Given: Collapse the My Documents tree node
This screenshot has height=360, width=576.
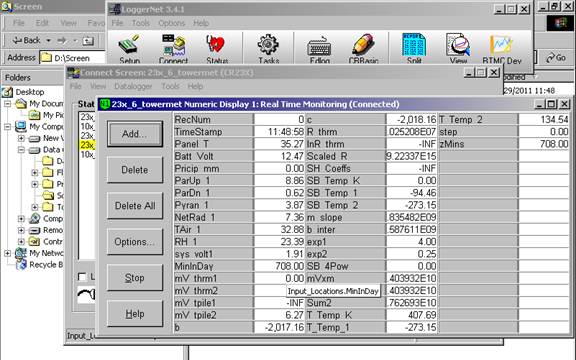Looking at the screenshot, I should coord(7,104).
